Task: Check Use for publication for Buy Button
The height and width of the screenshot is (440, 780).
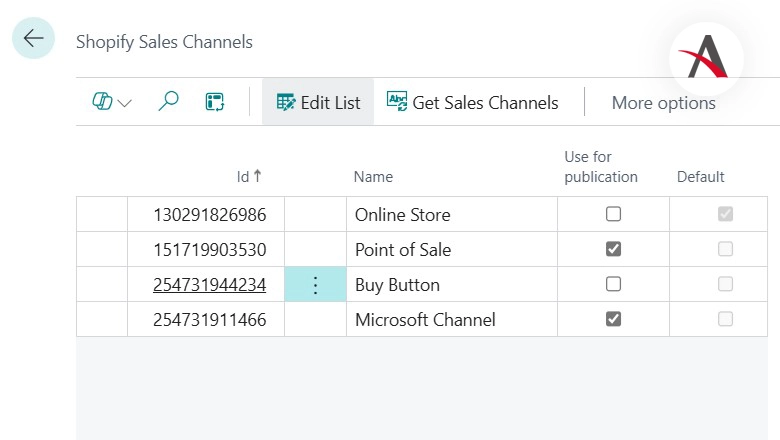Action: coord(613,284)
